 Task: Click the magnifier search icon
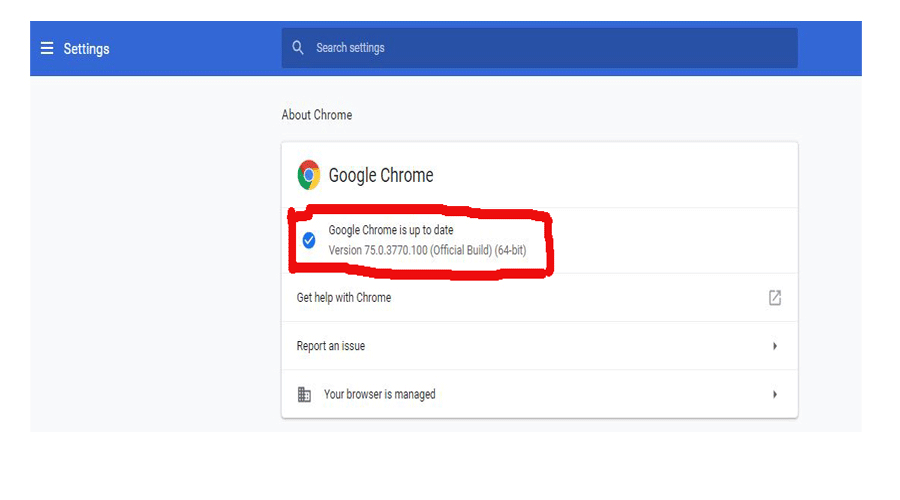[297, 48]
